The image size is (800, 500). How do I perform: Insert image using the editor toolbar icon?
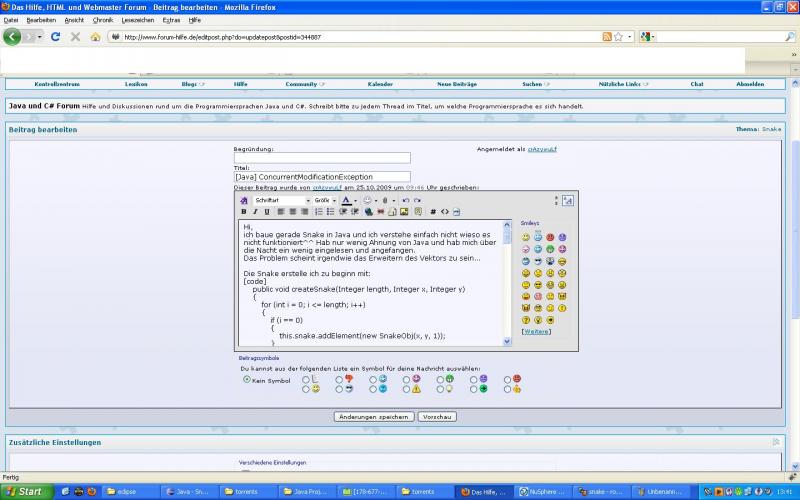coord(404,211)
